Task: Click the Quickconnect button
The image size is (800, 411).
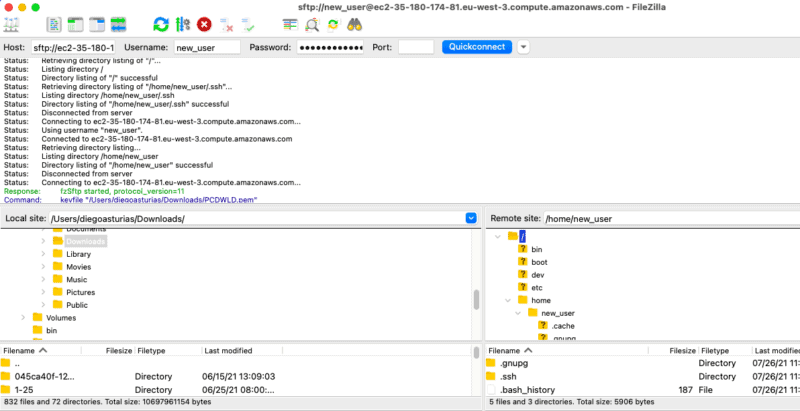Action: pos(477,47)
